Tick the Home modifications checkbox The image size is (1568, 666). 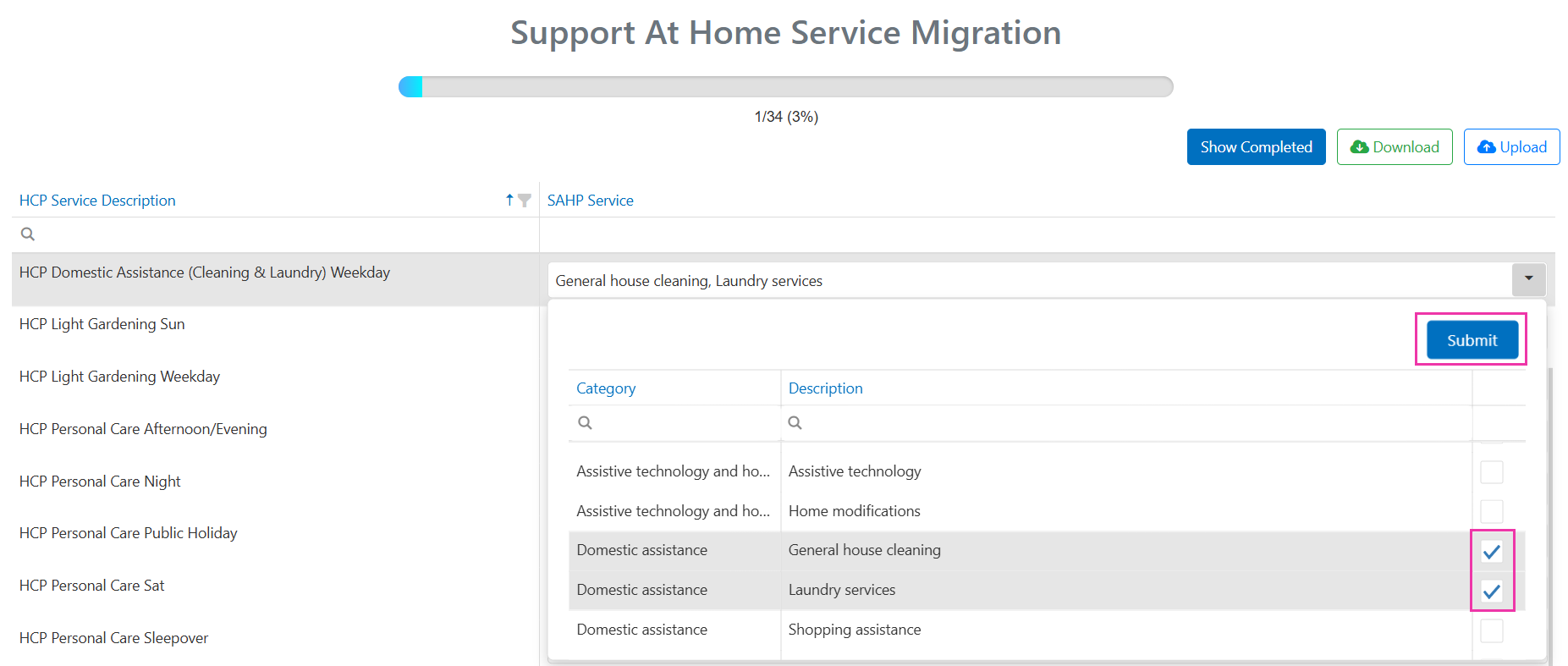[1491, 511]
